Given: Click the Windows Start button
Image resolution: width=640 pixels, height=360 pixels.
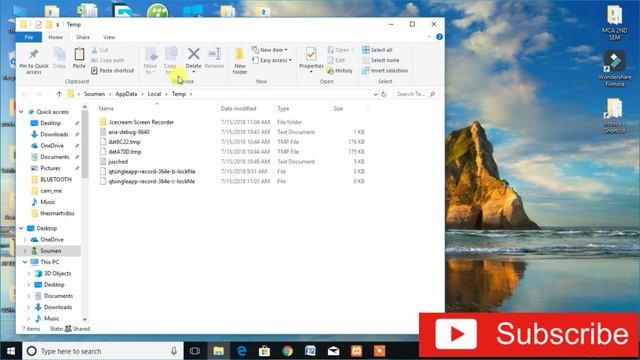Looking at the screenshot, I should click(x=11, y=351).
